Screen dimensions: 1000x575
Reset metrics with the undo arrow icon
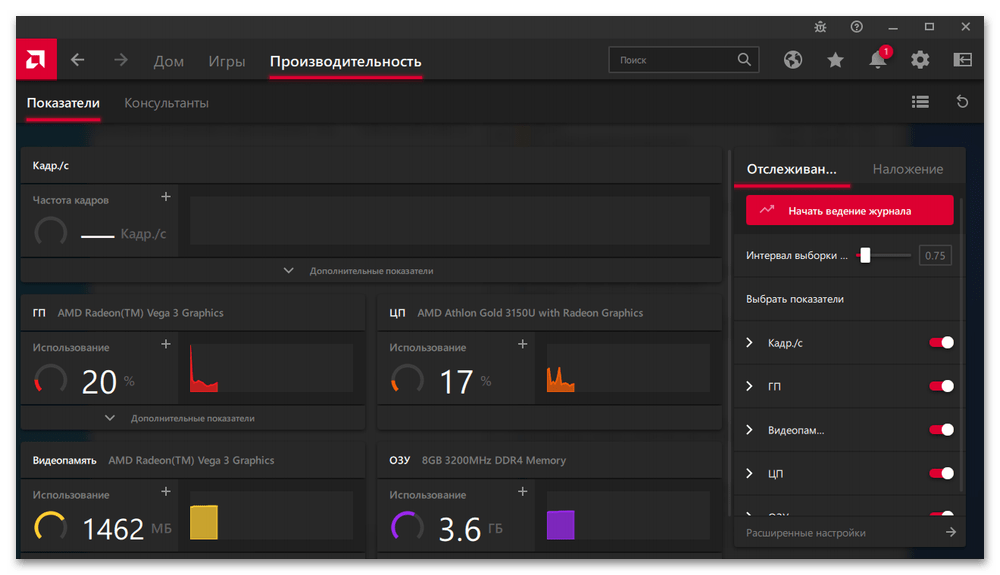coord(962,102)
